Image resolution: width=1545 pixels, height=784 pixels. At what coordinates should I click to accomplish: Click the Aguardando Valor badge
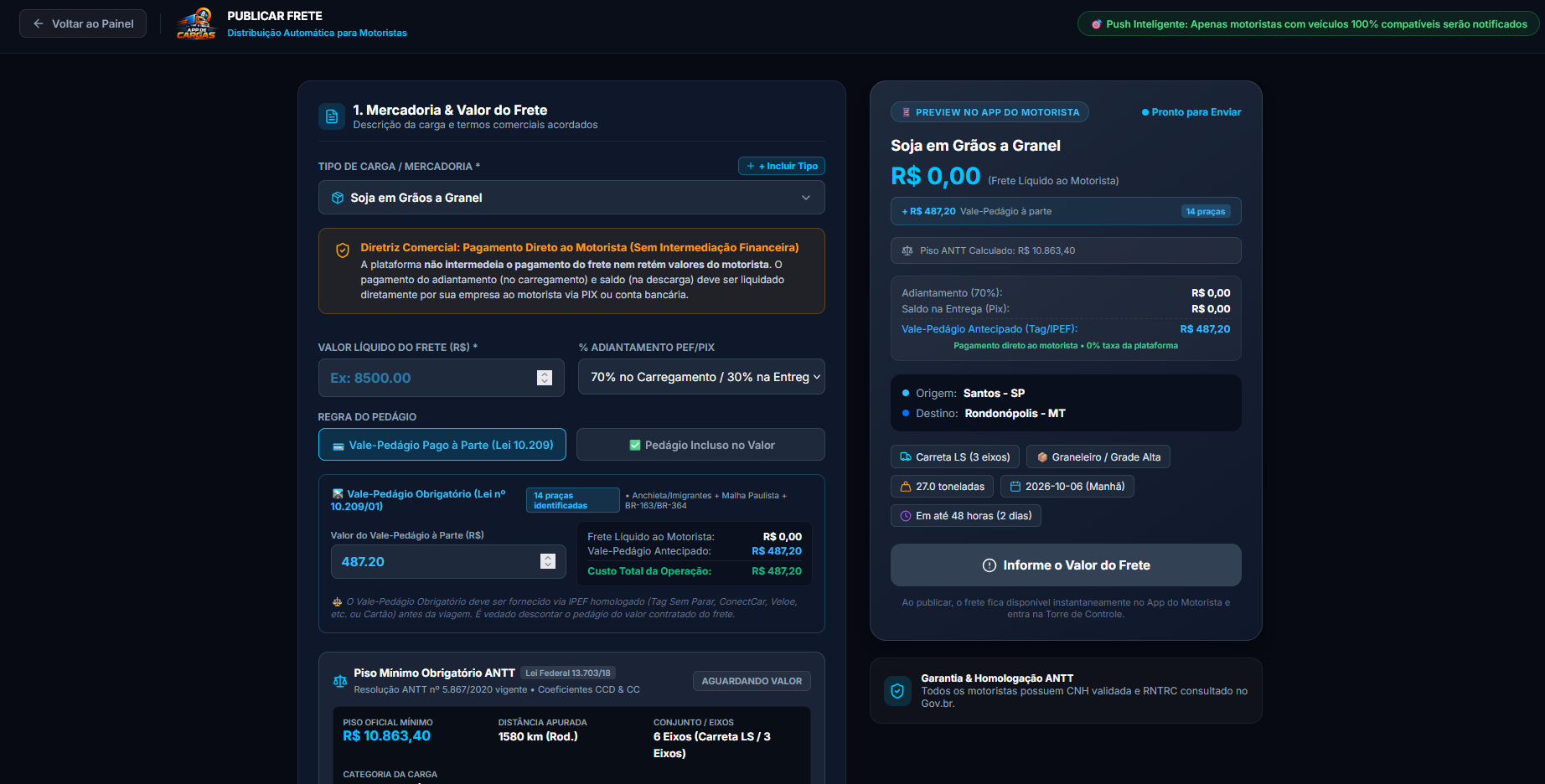pyautogui.click(x=752, y=681)
